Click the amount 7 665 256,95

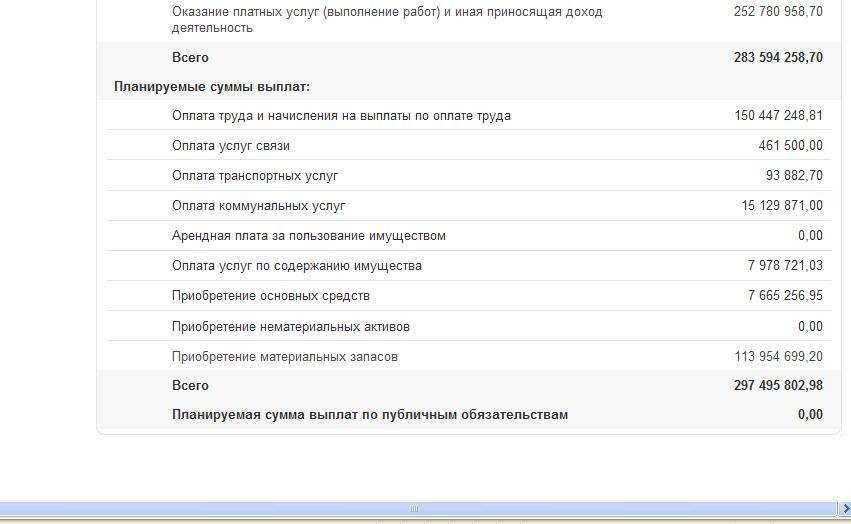point(785,295)
